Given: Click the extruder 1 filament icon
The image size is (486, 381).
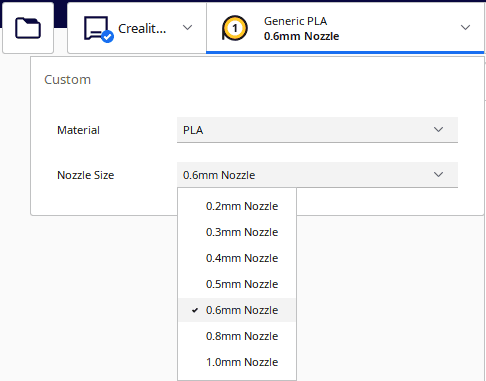Looking at the screenshot, I should tap(235, 28).
